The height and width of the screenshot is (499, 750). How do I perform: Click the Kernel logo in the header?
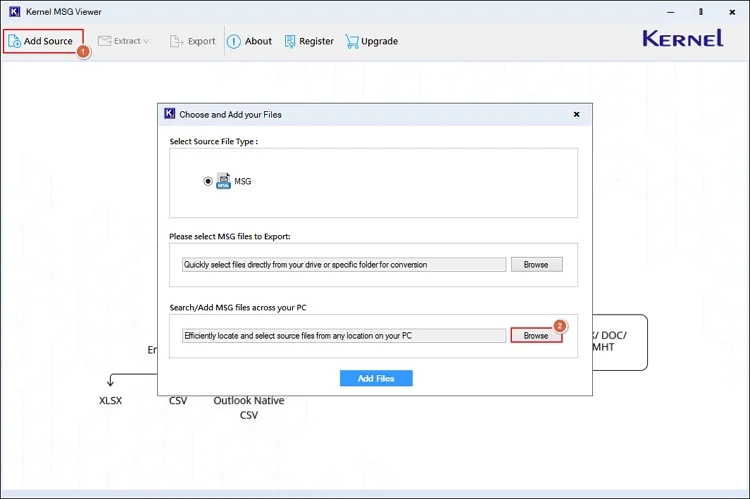pyautogui.click(x=683, y=38)
